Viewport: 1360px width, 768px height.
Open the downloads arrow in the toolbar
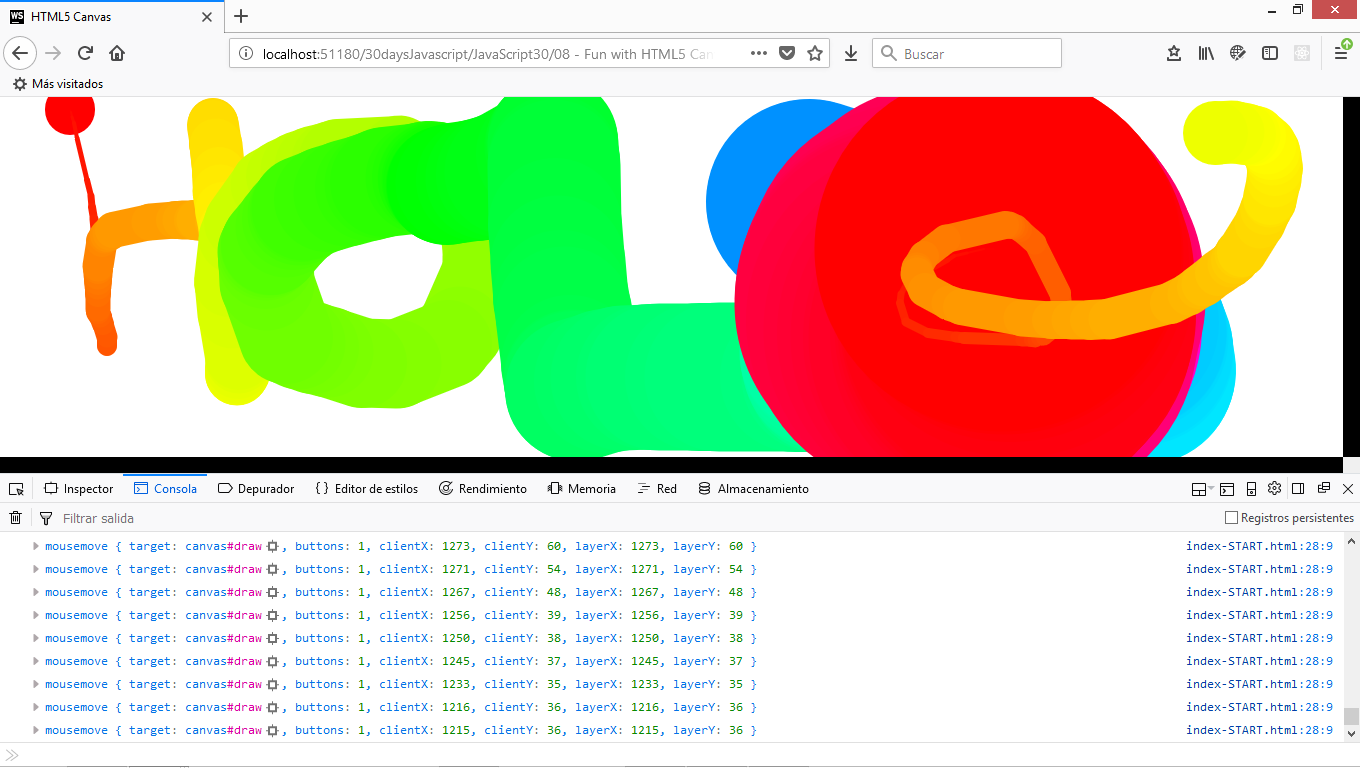pyautogui.click(x=851, y=52)
